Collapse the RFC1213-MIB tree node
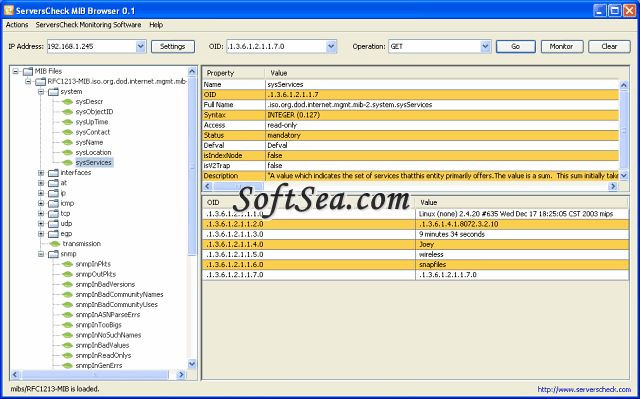This screenshot has height=399, width=640. click(x=28, y=82)
